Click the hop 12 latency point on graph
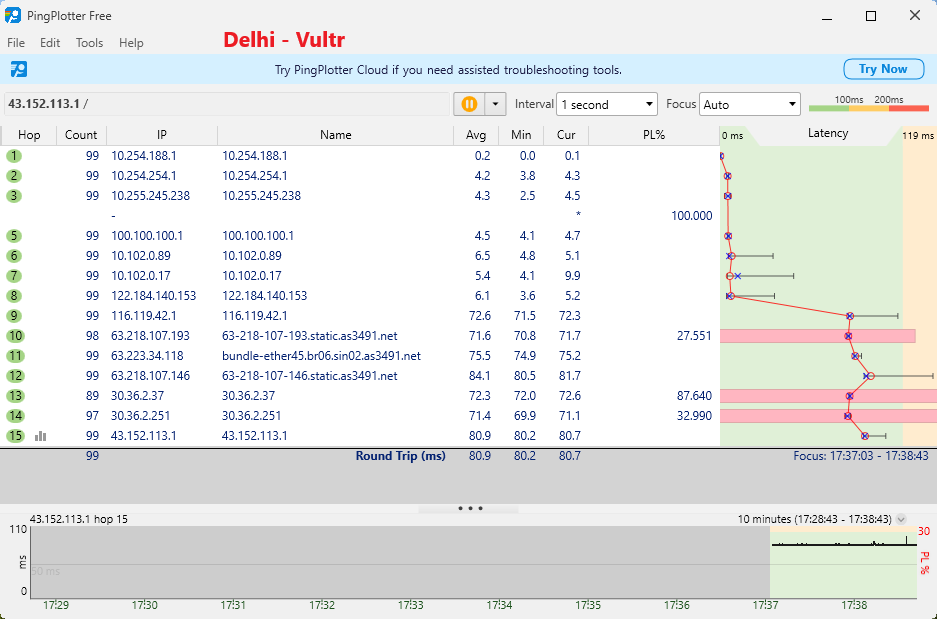 (870, 376)
